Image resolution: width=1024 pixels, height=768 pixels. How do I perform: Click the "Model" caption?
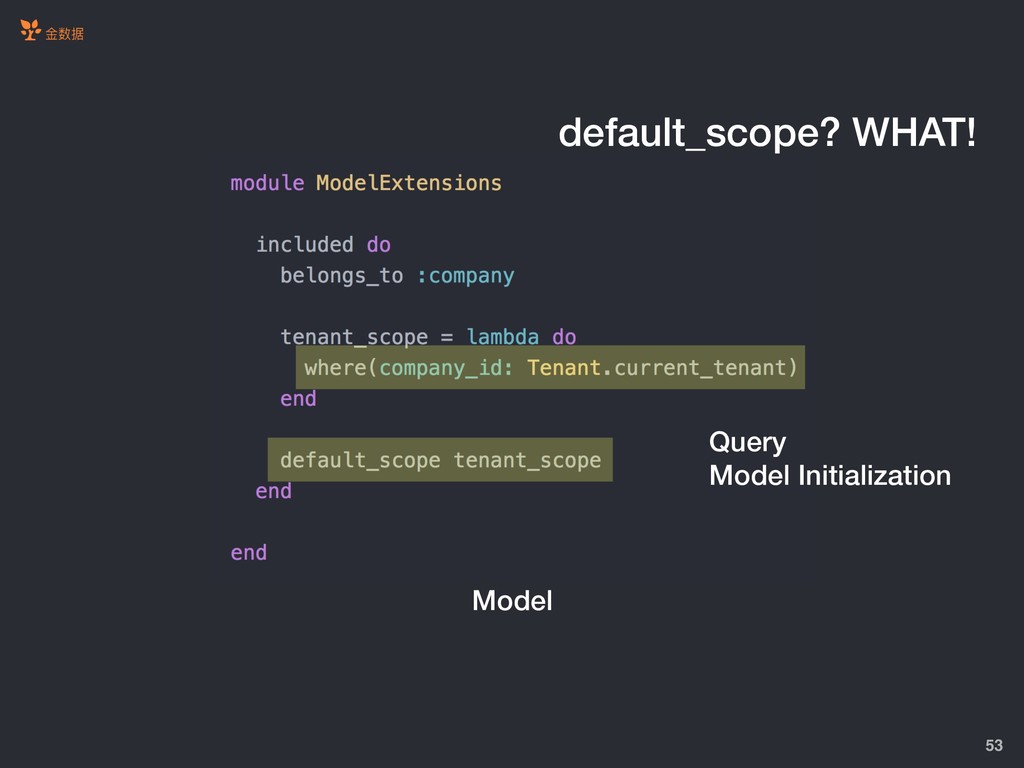512,601
